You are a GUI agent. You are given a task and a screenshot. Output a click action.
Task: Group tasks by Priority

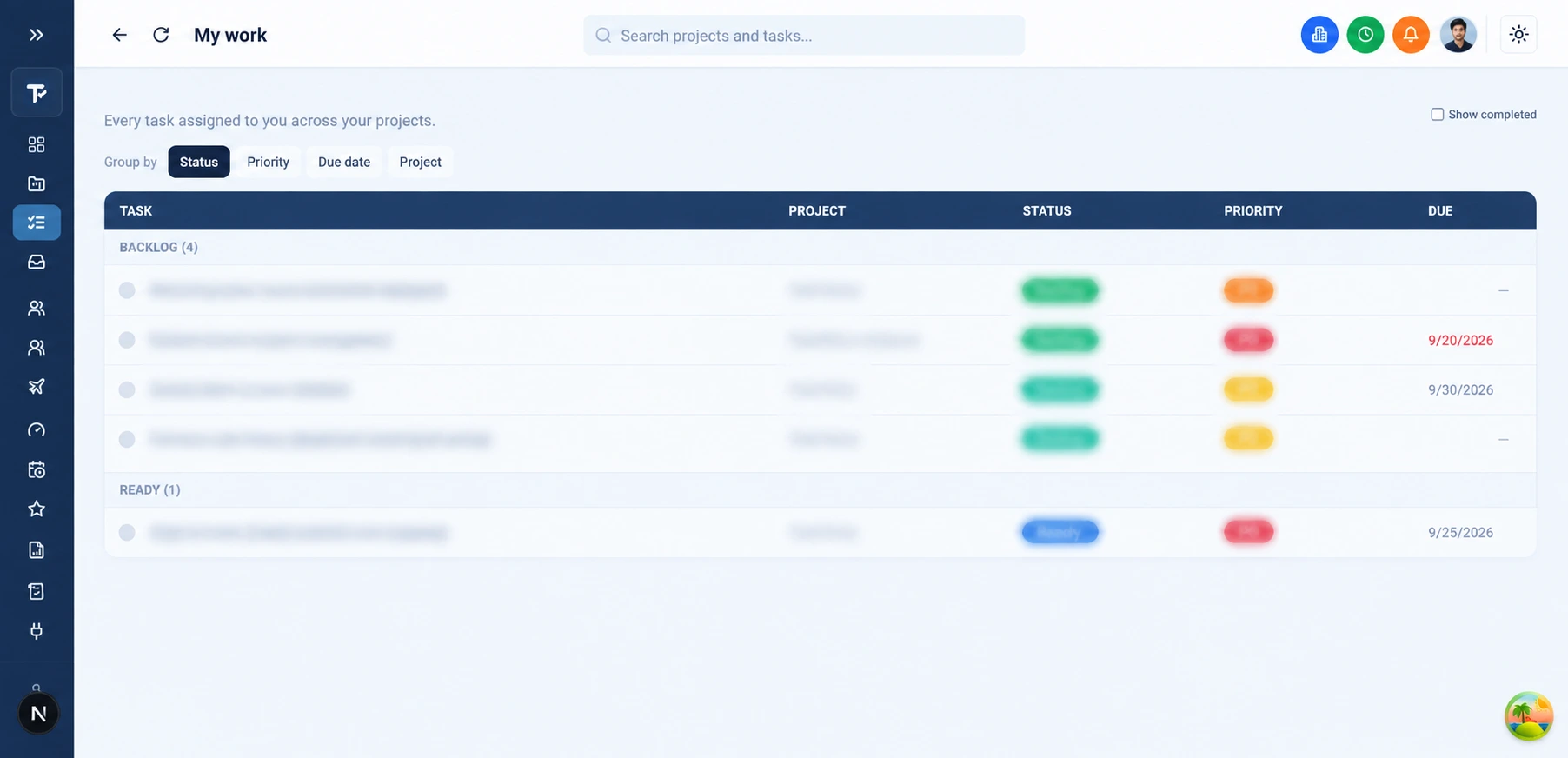(268, 162)
